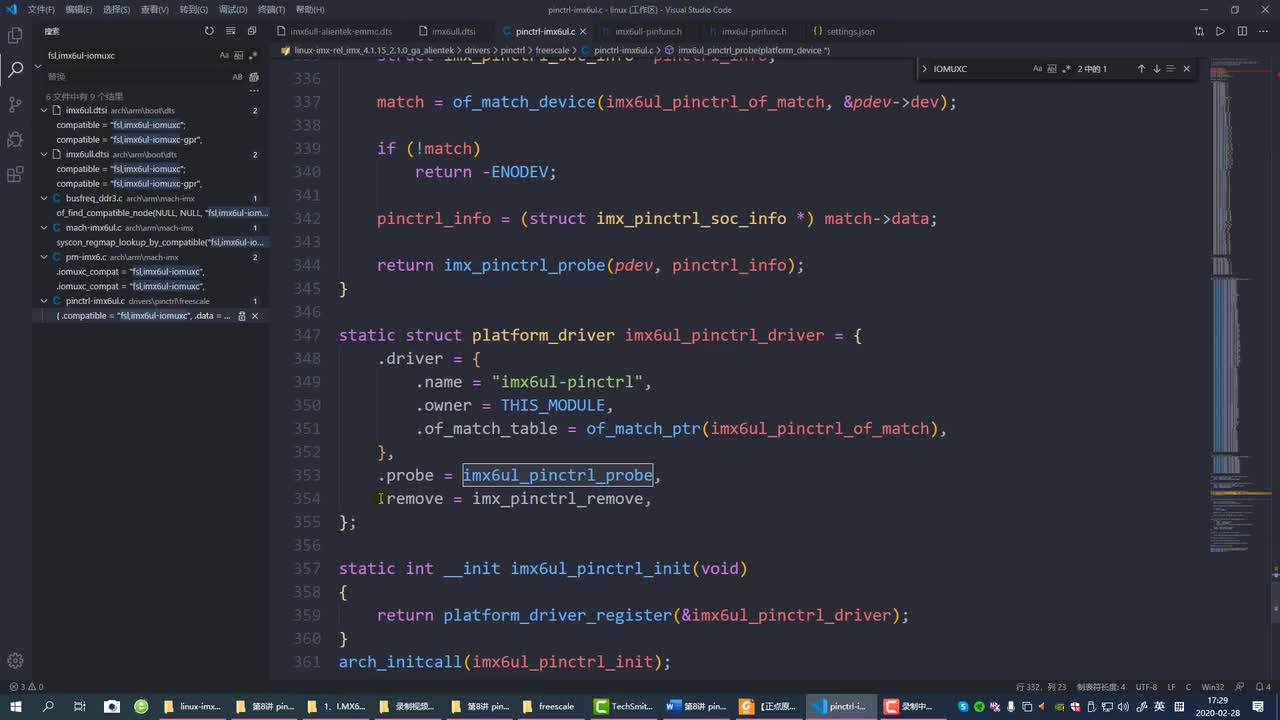
Task: Collapse the pinctrl-imx6ul.c result group
Action: (x=44, y=301)
